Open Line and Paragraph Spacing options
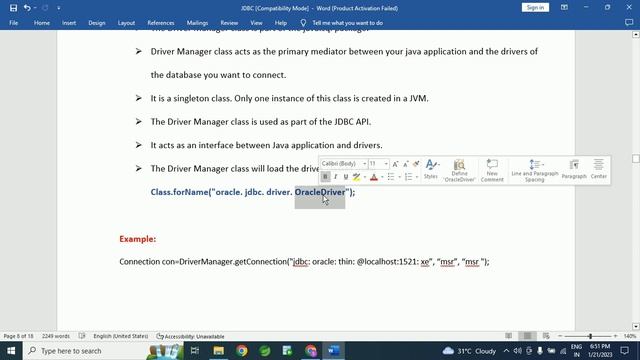The width and height of the screenshot is (640, 360). pyautogui.click(x=535, y=170)
